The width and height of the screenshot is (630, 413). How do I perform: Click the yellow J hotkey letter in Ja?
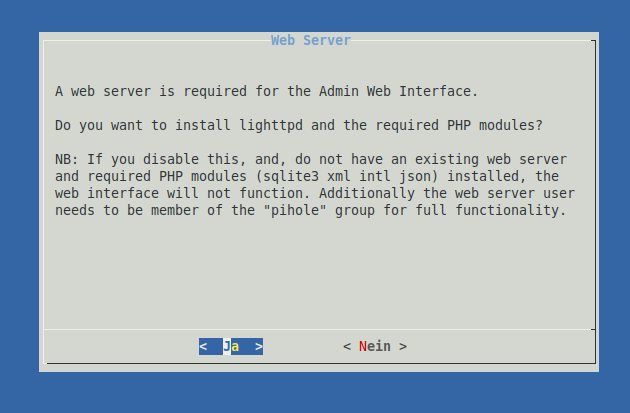point(227,346)
